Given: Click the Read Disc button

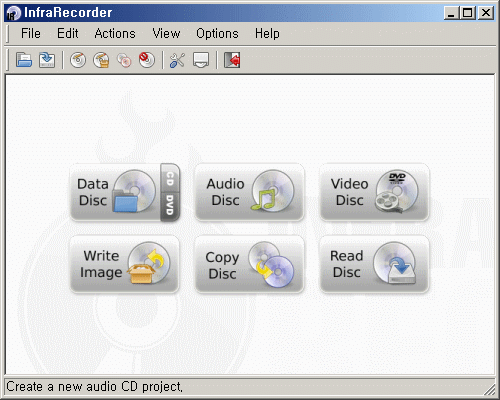Looking at the screenshot, I should pos(374,264).
